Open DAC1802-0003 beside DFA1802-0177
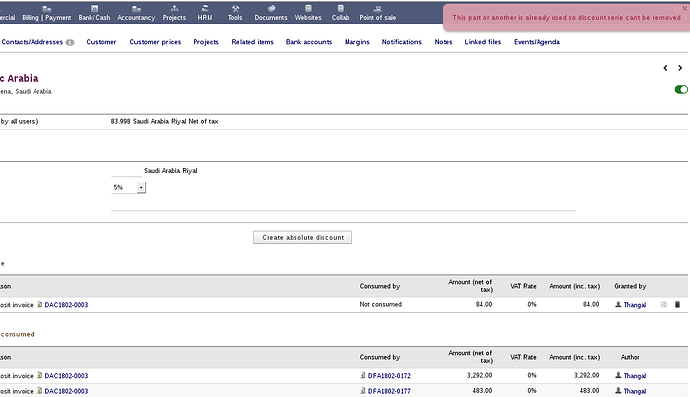 [x=66, y=391]
